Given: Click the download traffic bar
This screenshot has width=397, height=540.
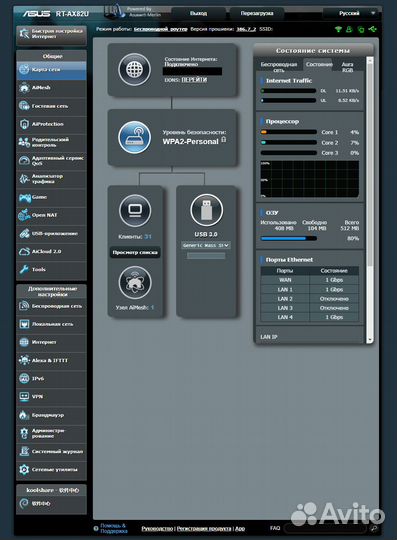Looking at the screenshot, I should click(289, 91).
